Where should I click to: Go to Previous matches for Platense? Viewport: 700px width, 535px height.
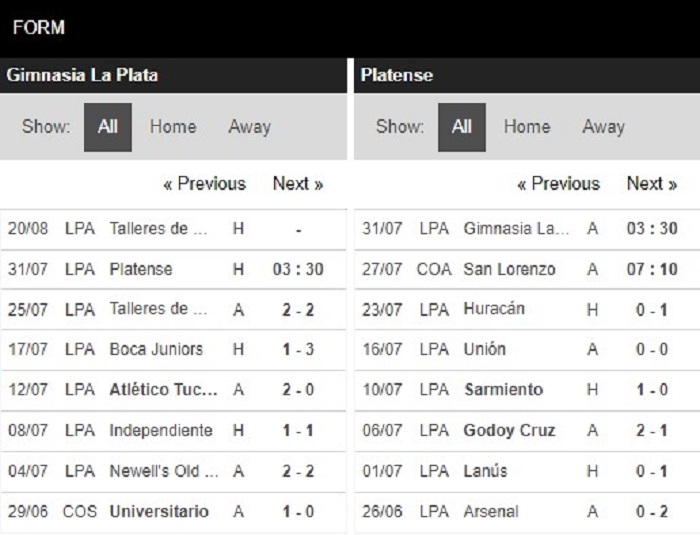click(x=558, y=184)
